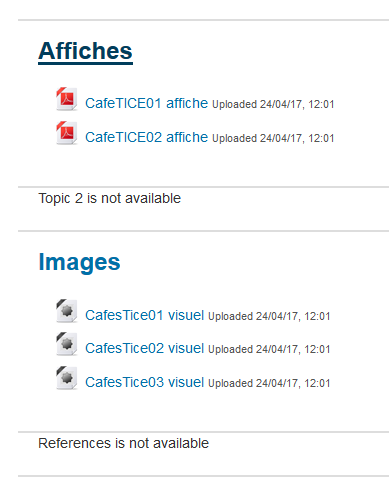389x486 pixels.
Task: Click the 'References is not available' notice
Action: click(x=123, y=443)
